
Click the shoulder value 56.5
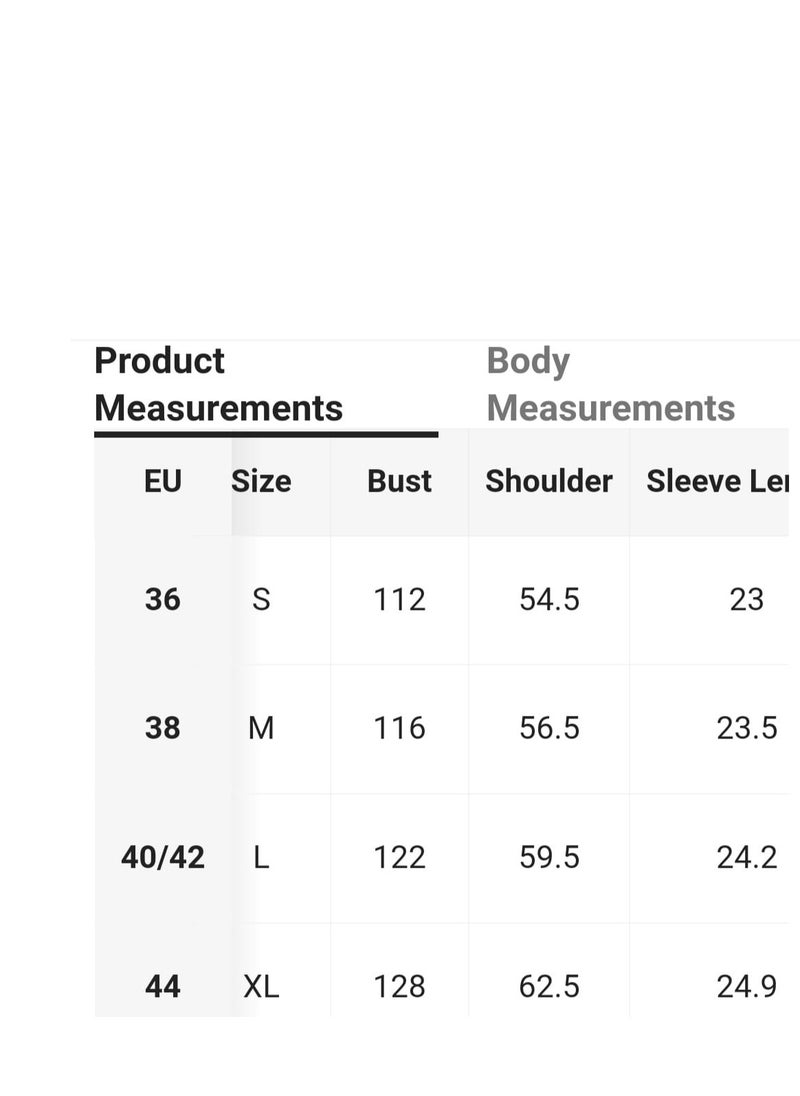549,728
